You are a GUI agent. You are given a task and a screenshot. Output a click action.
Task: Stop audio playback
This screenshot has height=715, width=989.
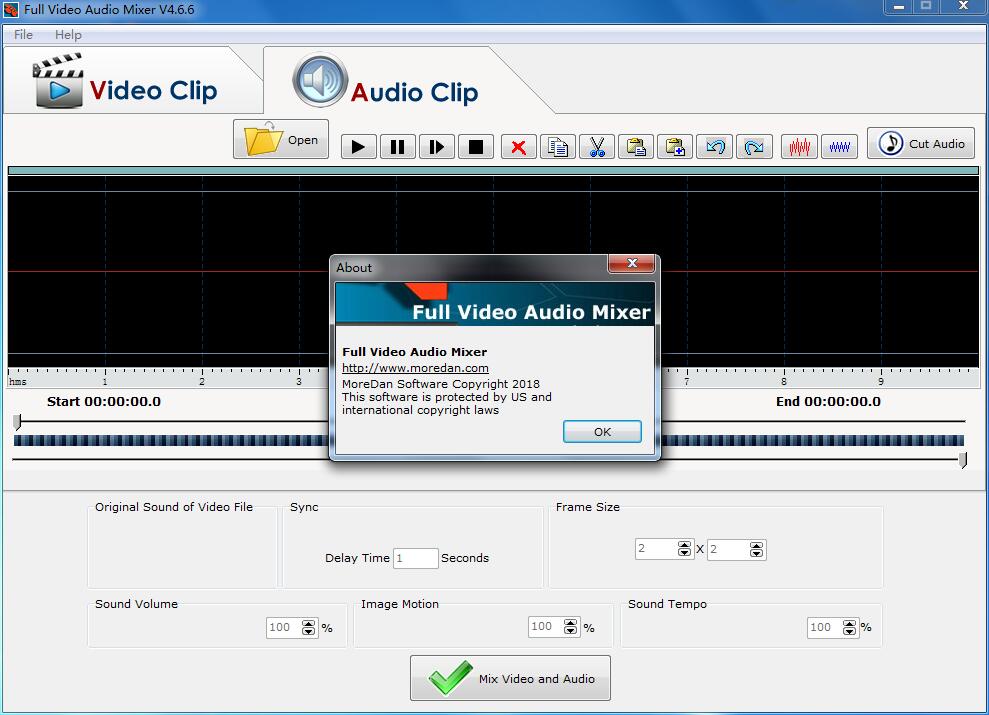point(476,147)
